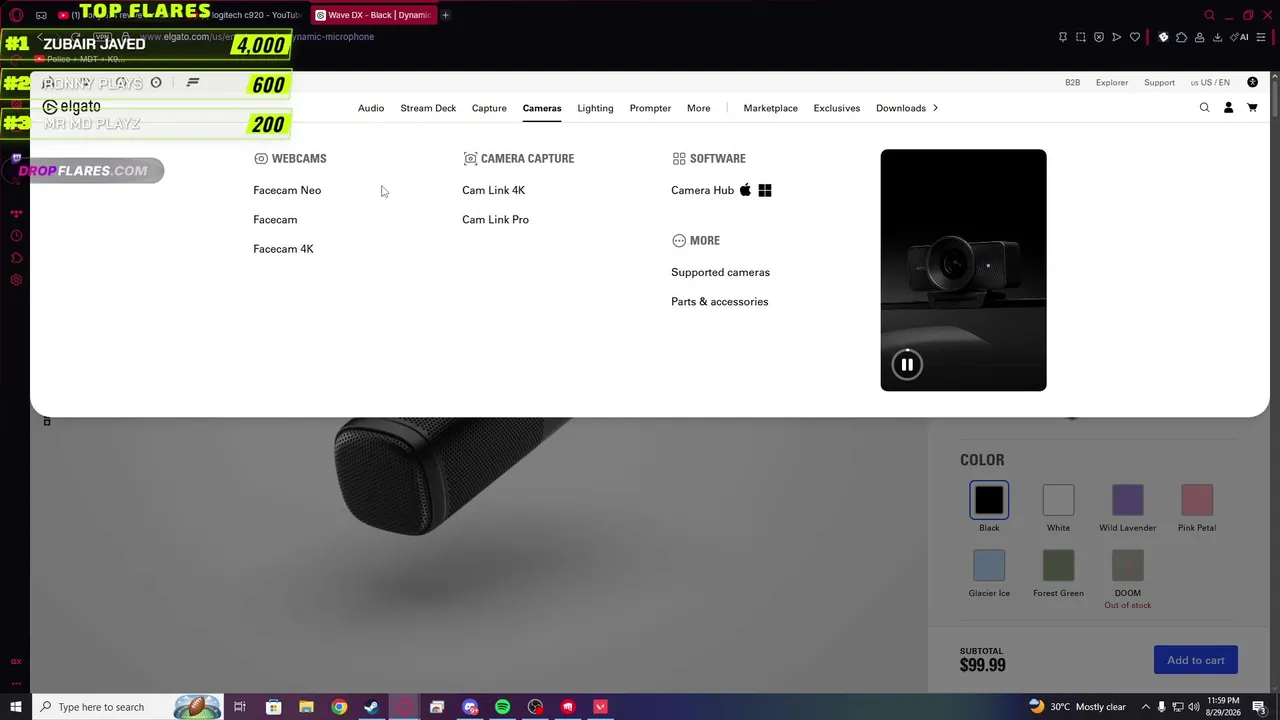Open Supported cameras link

[x=720, y=272]
